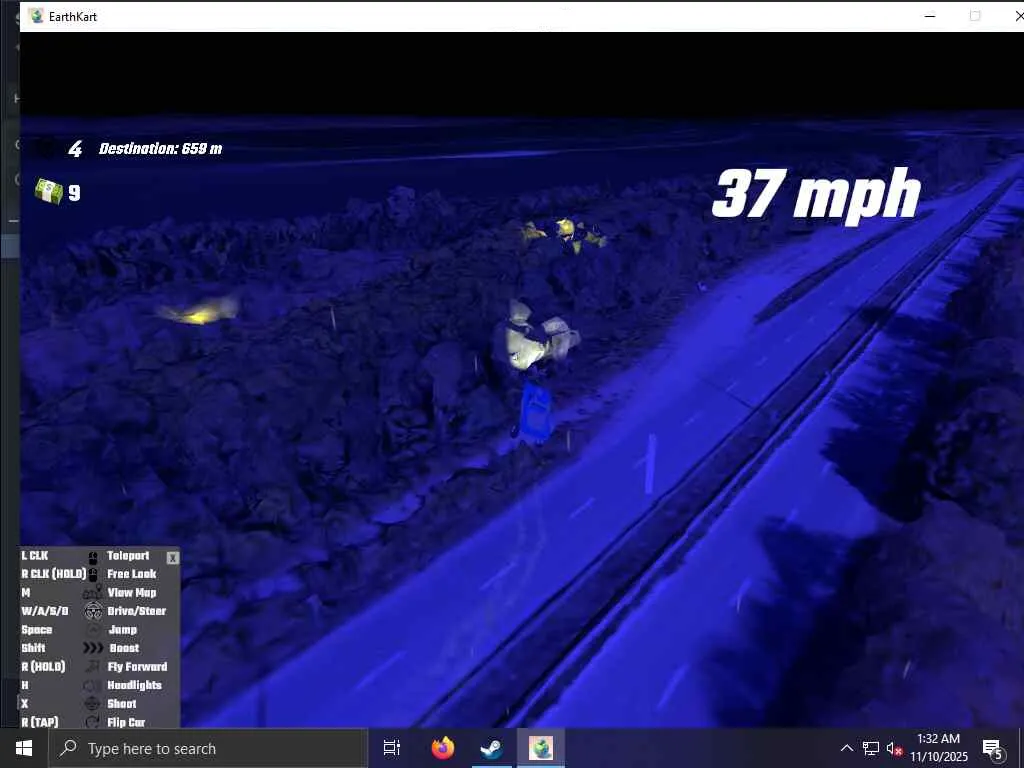Click the EarthKart taskbar icon
The width and height of the screenshot is (1024, 768).
(x=541, y=748)
